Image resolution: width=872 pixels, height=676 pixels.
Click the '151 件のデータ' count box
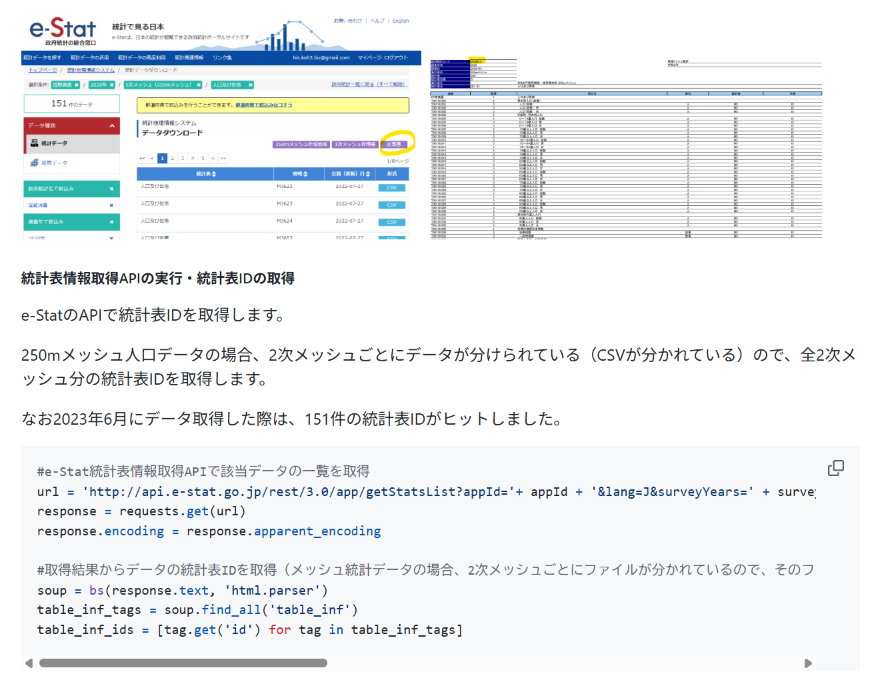coord(72,104)
